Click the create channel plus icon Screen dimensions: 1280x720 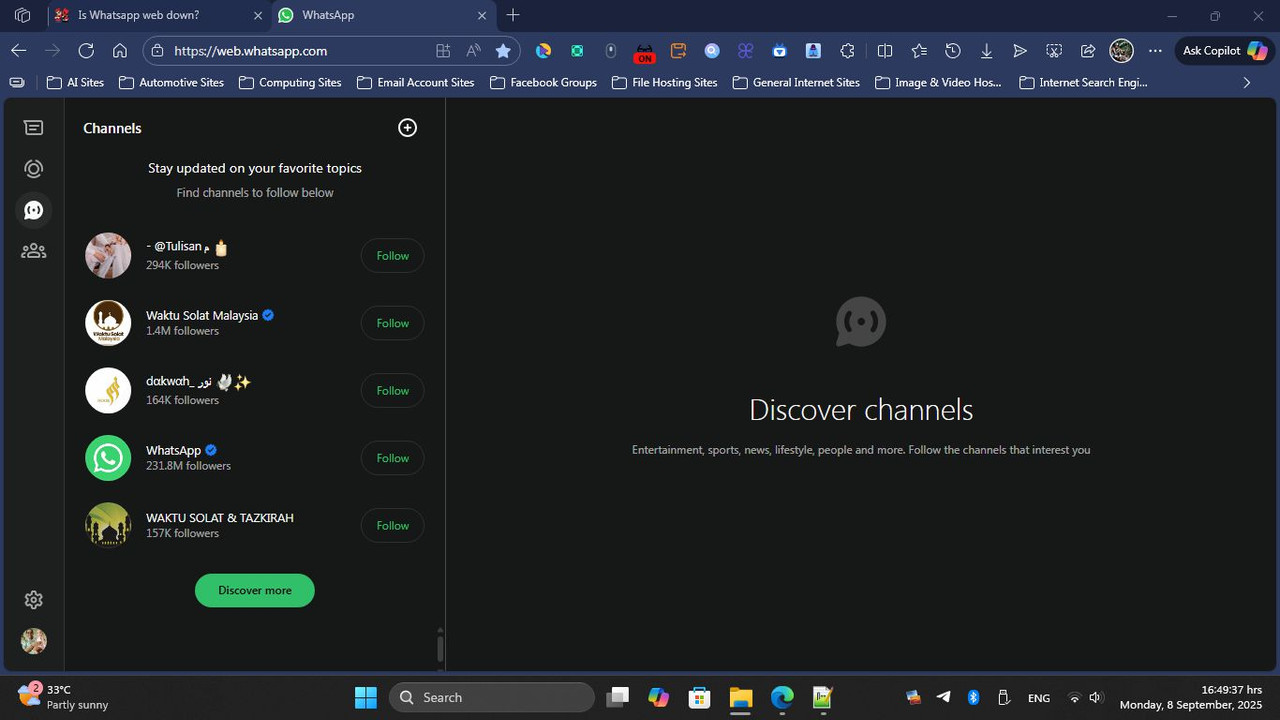coord(407,127)
